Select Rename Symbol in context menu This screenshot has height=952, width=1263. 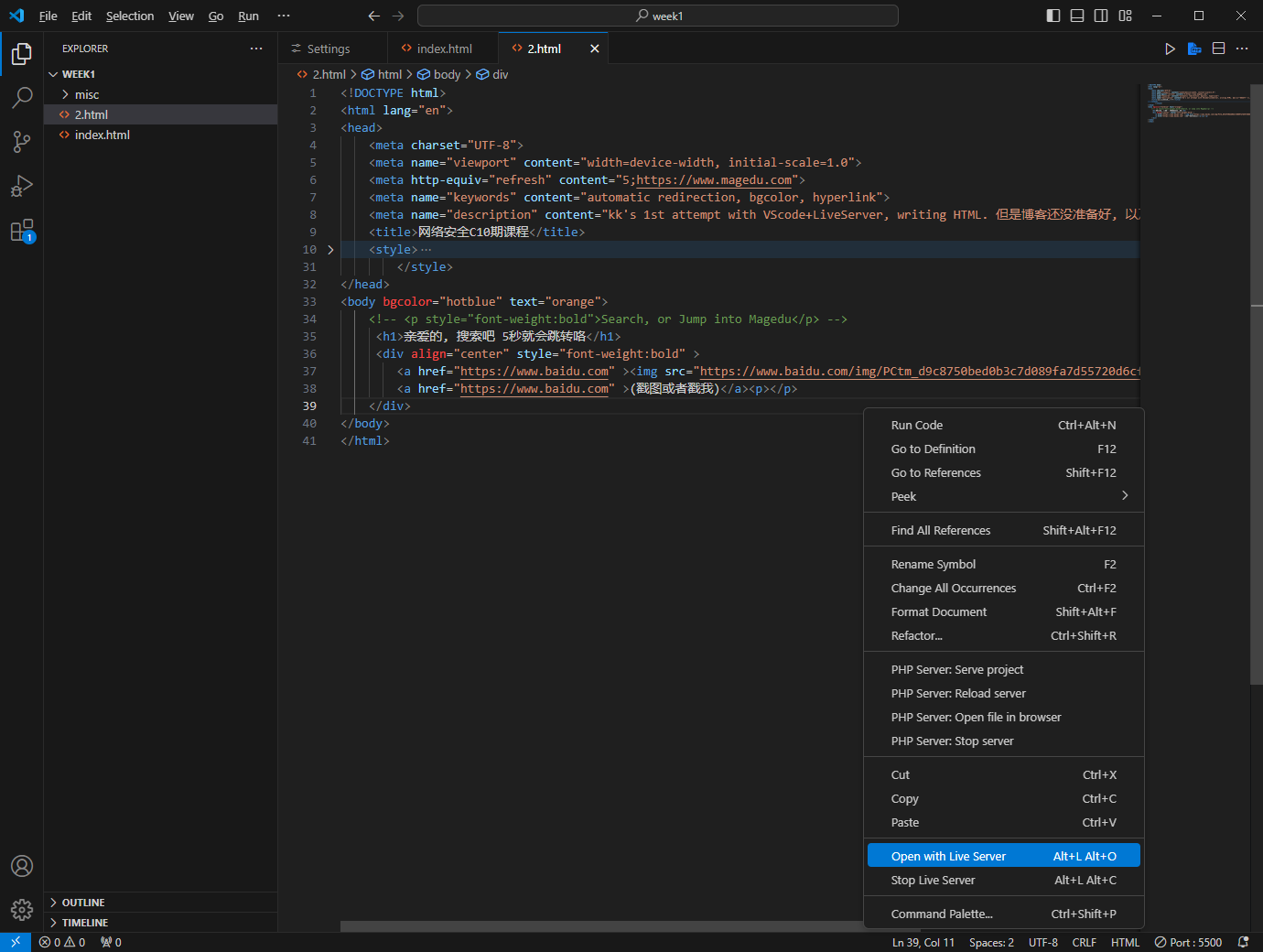[x=1003, y=564]
